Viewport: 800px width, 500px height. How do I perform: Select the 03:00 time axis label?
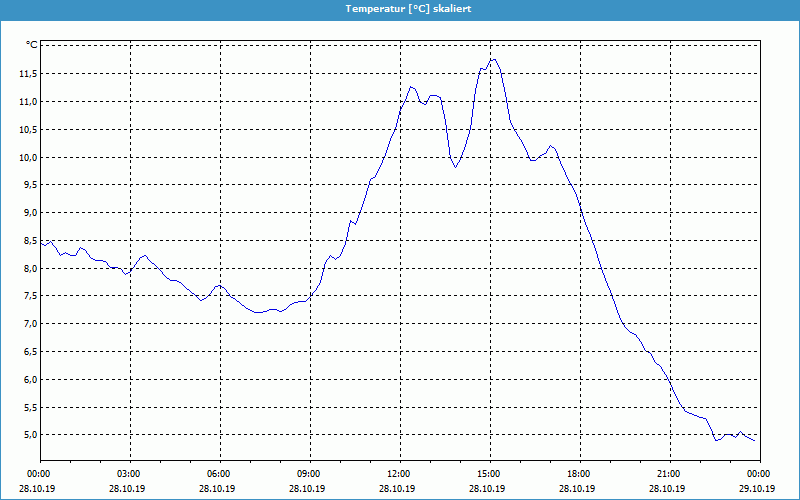point(129,474)
